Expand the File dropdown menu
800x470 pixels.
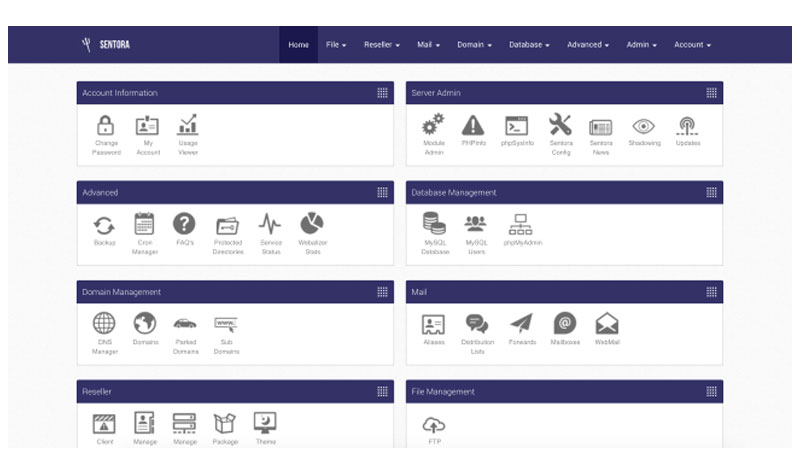point(336,45)
